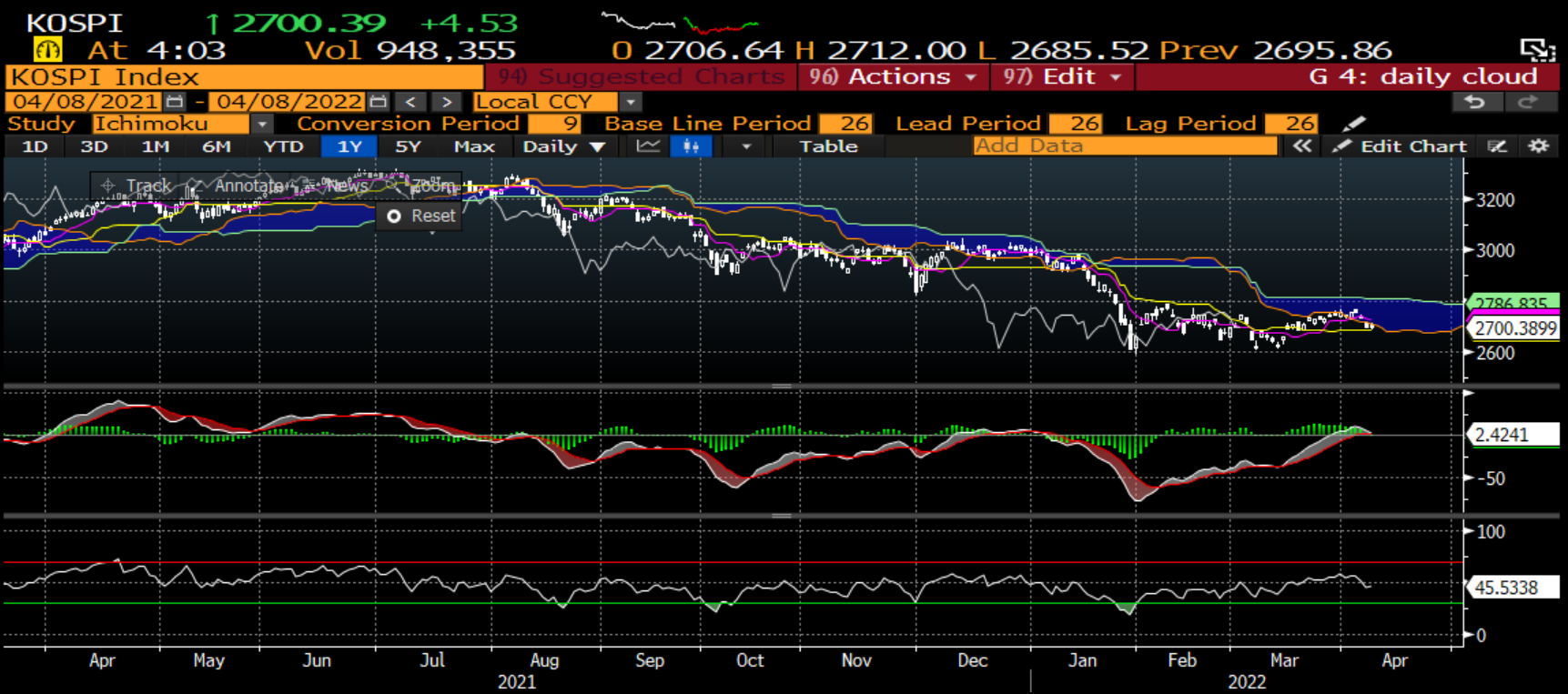Expand chart type options dropdown arrow
The height and width of the screenshot is (694, 1568).
coord(746,146)
